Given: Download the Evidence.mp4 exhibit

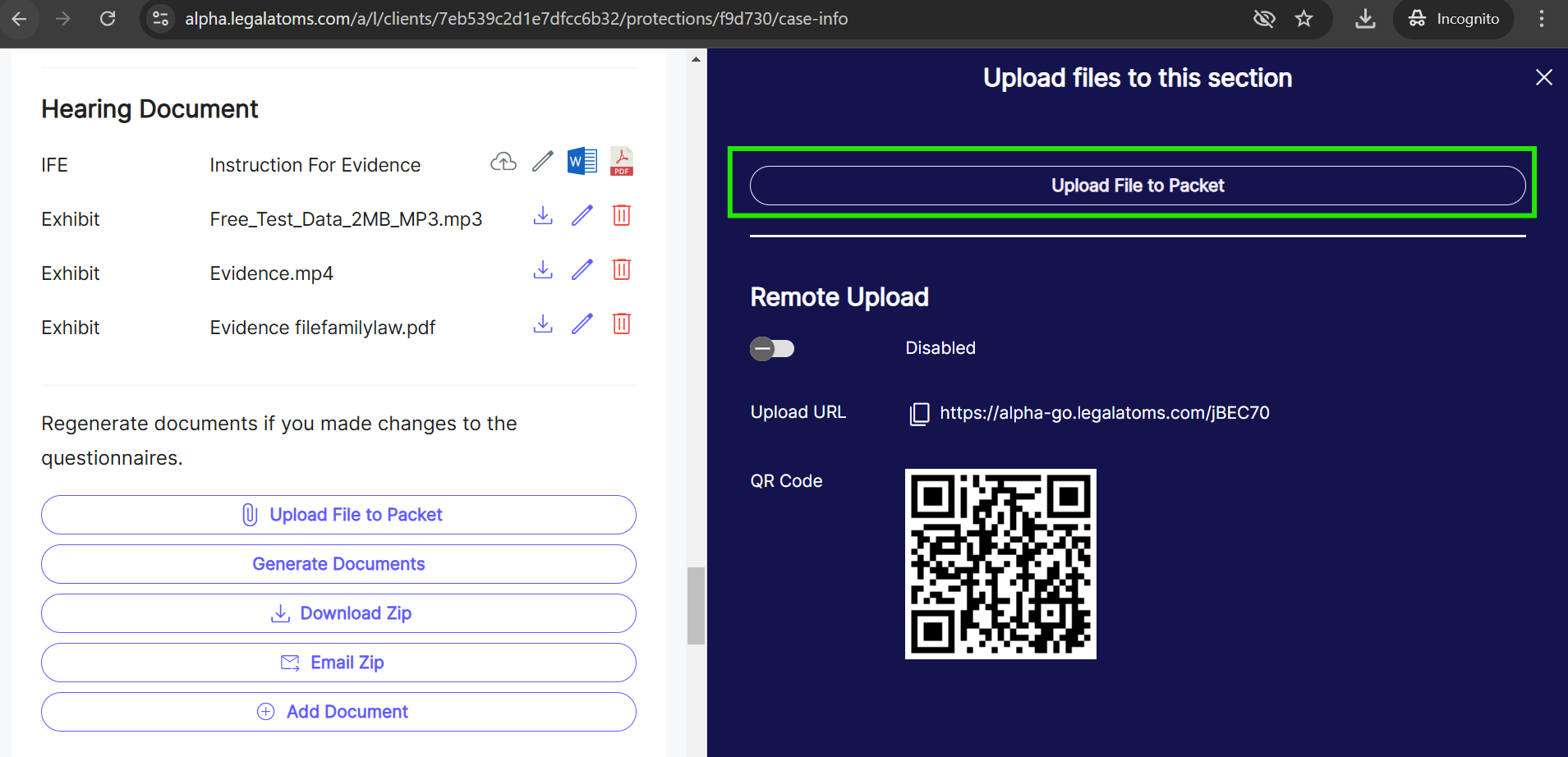Looking at the screenshot, I should coord(543,270).
